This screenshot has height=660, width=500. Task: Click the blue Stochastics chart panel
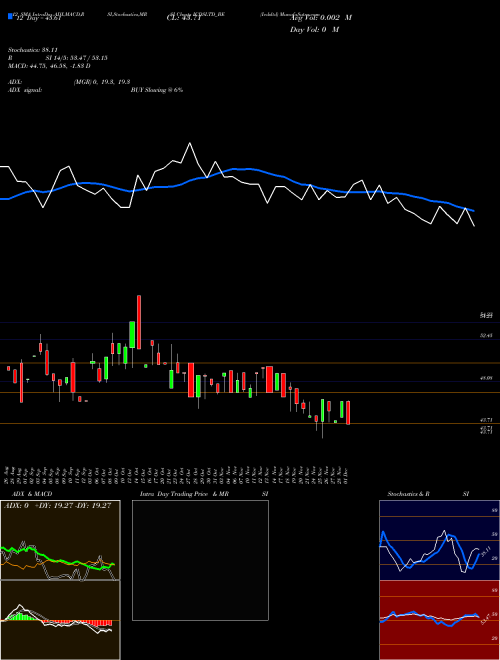(x=439, y=540)
